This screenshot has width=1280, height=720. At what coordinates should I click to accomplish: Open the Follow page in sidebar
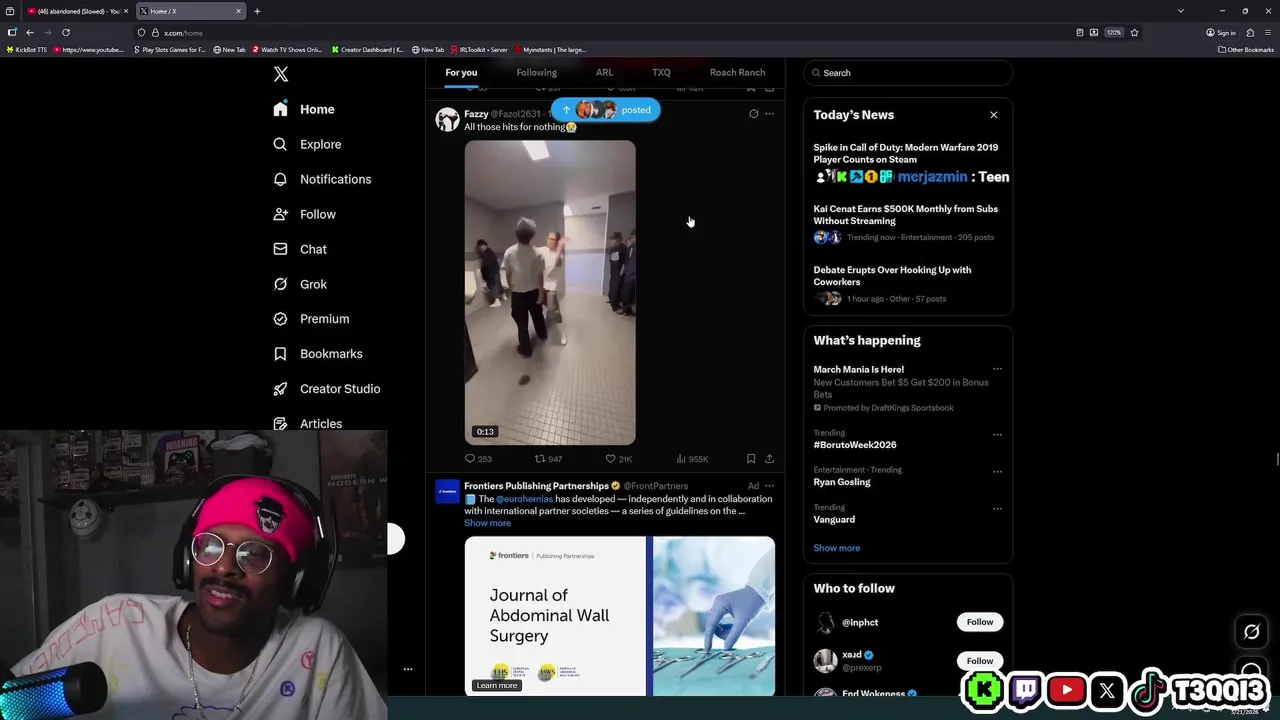point(304,214)
